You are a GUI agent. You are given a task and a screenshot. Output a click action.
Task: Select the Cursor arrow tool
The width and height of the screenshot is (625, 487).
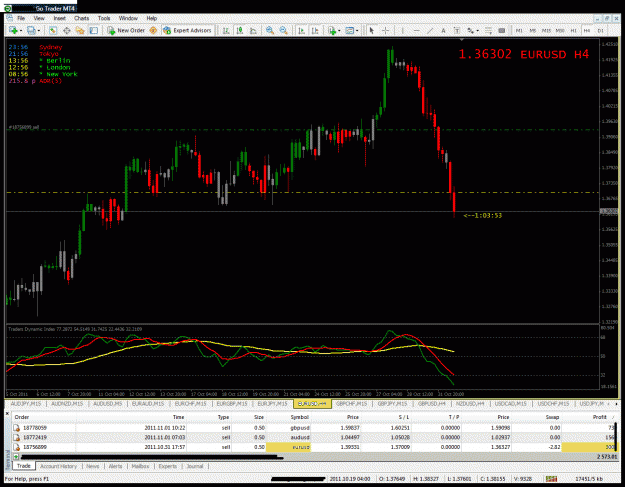coord(371,30)
